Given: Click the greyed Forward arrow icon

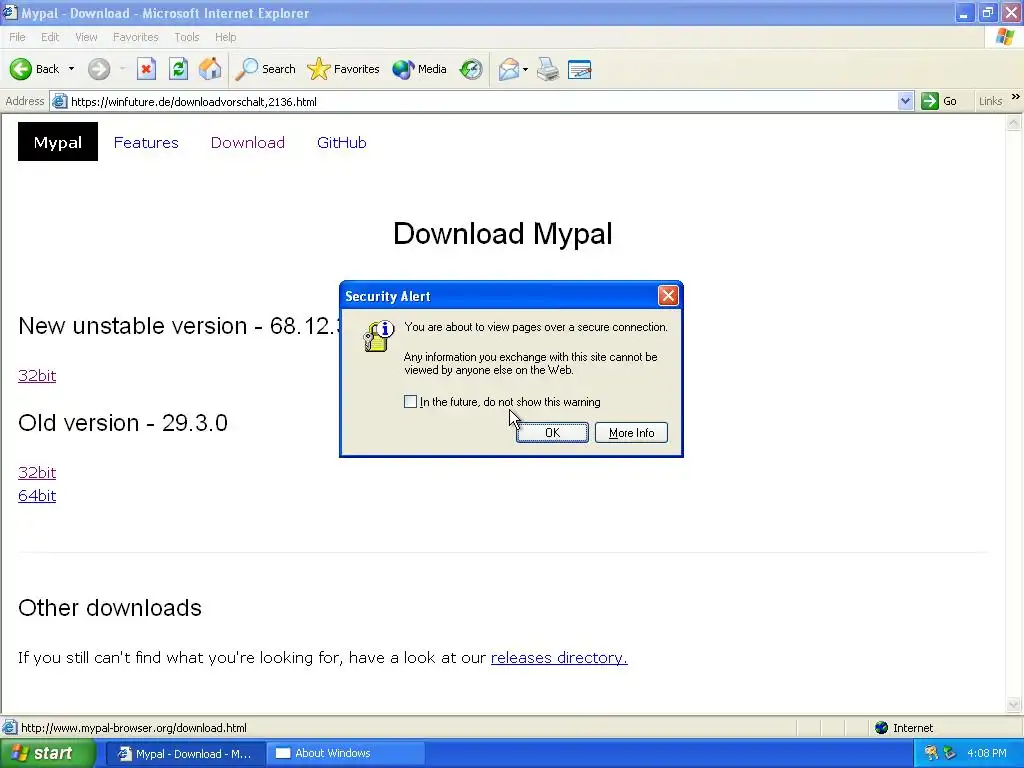Looking at the screenshot, I should (99, 69).
